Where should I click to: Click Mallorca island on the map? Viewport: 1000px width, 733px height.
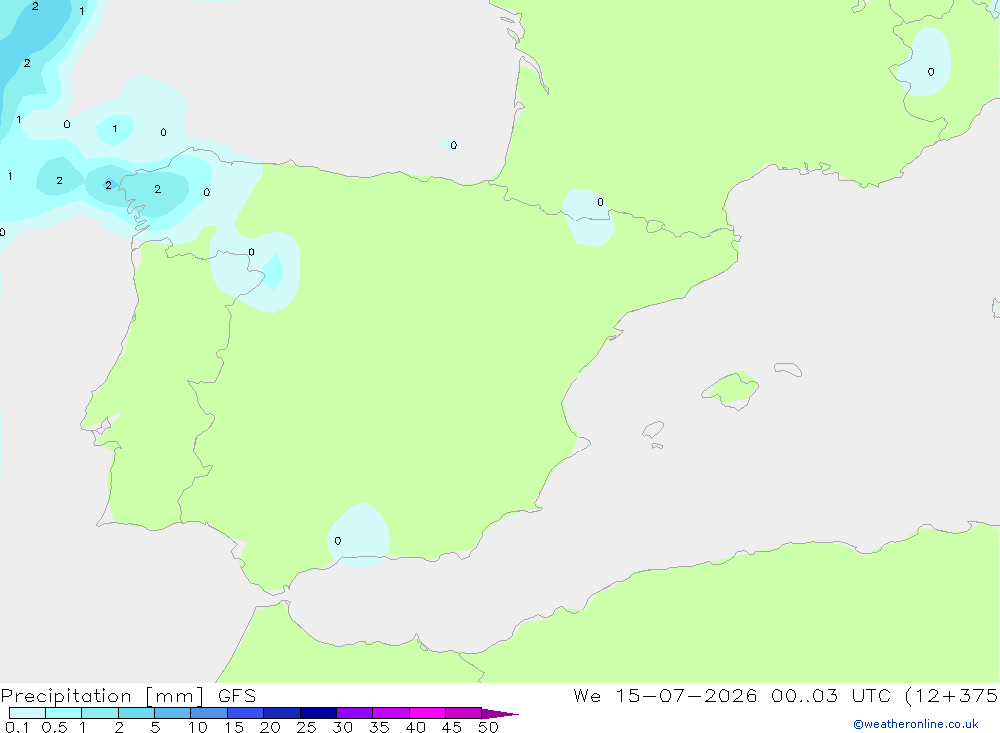point(731,389)
